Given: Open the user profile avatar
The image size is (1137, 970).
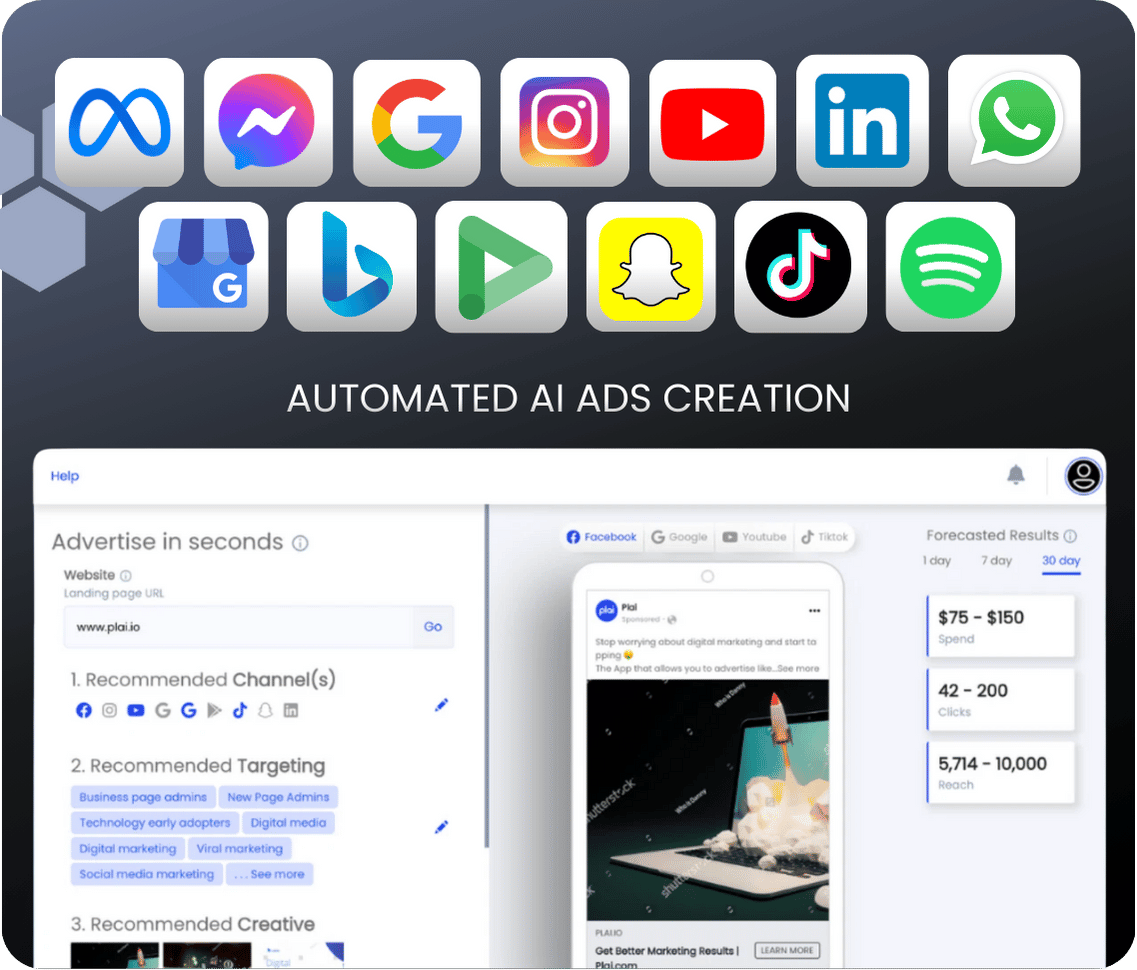Looking at the screenshot, I should [x=1083, y=476].
